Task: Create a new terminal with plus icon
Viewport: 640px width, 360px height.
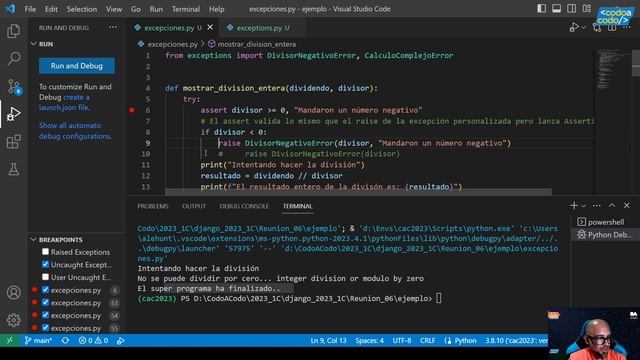Action: click(x=574, y=206)
